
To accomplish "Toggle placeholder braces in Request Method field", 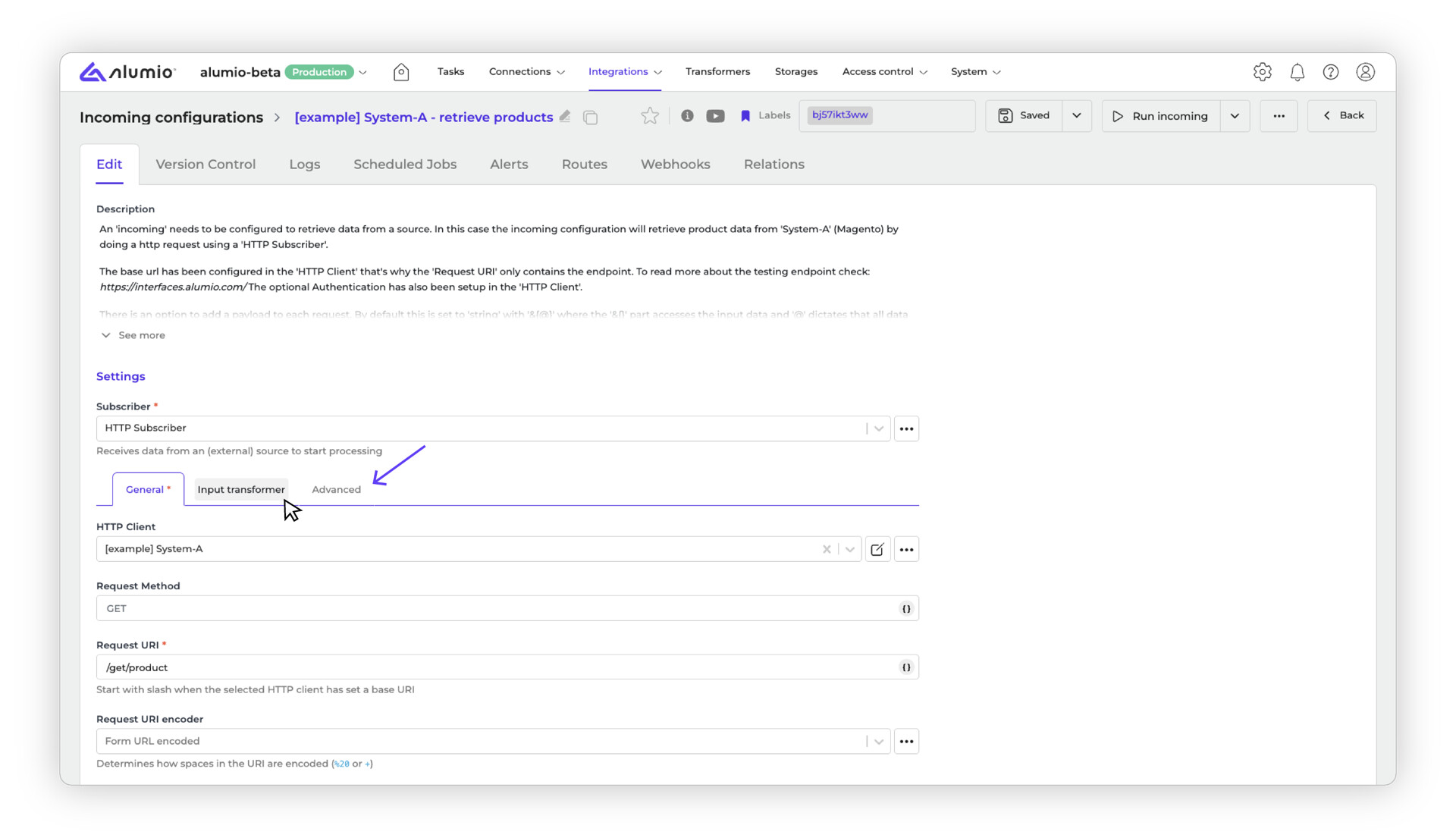I will click(x=906, y=609).
